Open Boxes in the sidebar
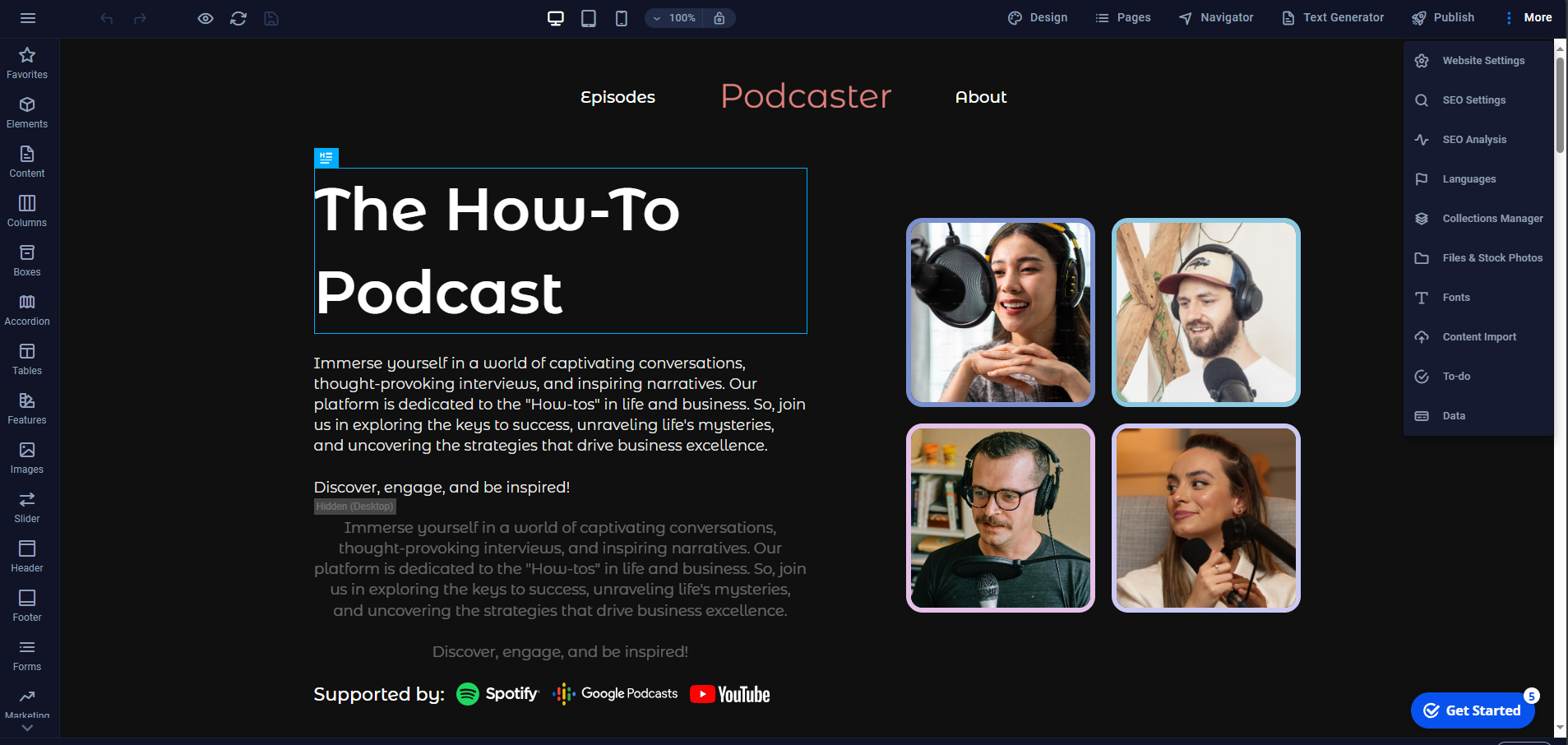 [27, 261]
